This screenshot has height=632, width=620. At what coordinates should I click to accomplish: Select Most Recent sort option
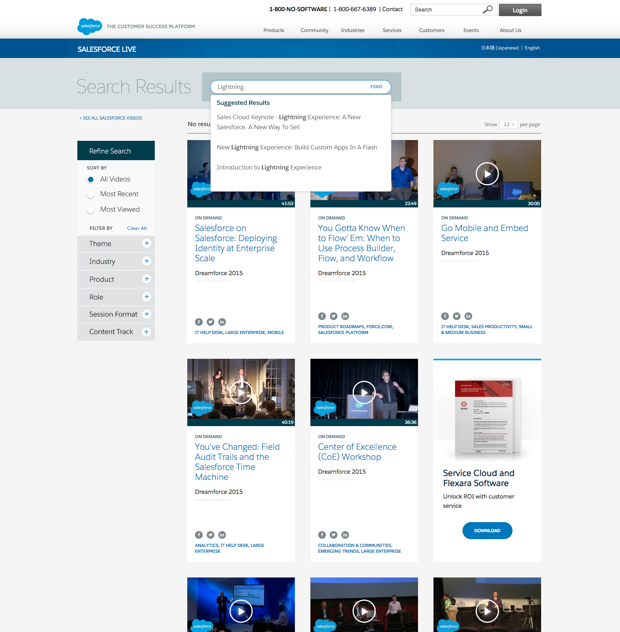pyautogui.click(x=91, y=194)
